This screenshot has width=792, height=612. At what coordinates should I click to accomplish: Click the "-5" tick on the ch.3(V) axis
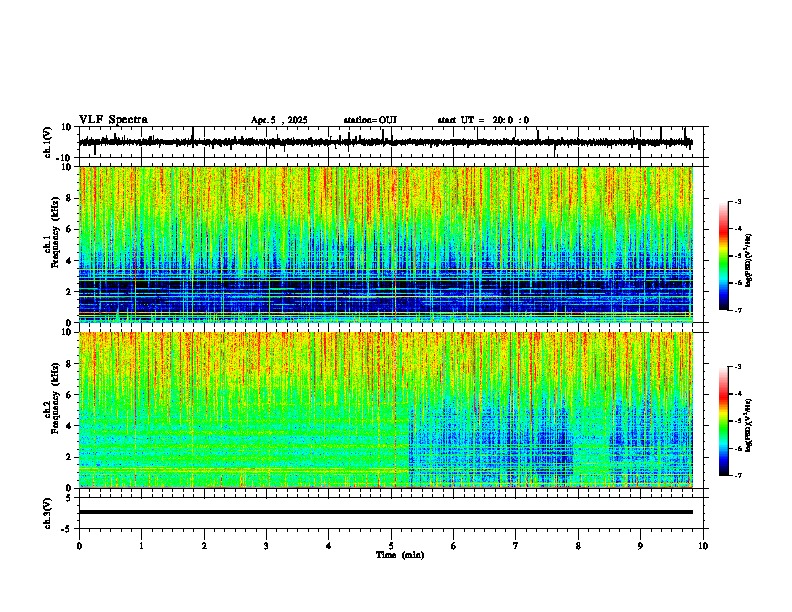point(68,529)
